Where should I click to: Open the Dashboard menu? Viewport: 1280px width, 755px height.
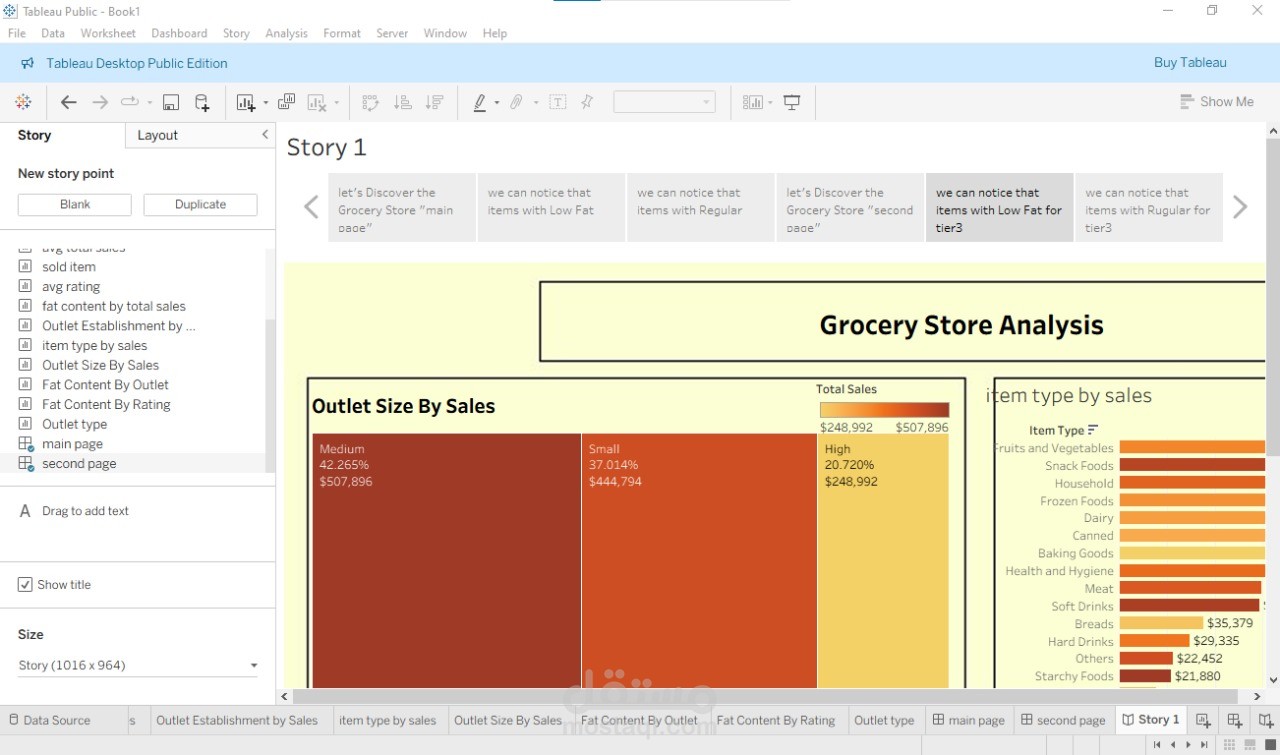click(x=179, y=33)
